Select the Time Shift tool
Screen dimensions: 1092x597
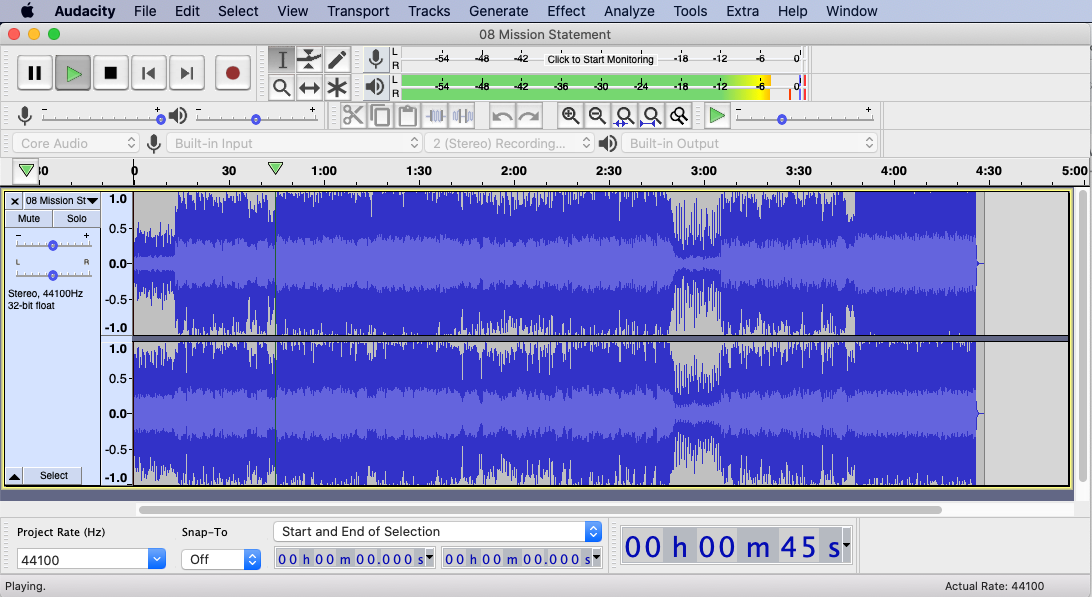[310, 88]
